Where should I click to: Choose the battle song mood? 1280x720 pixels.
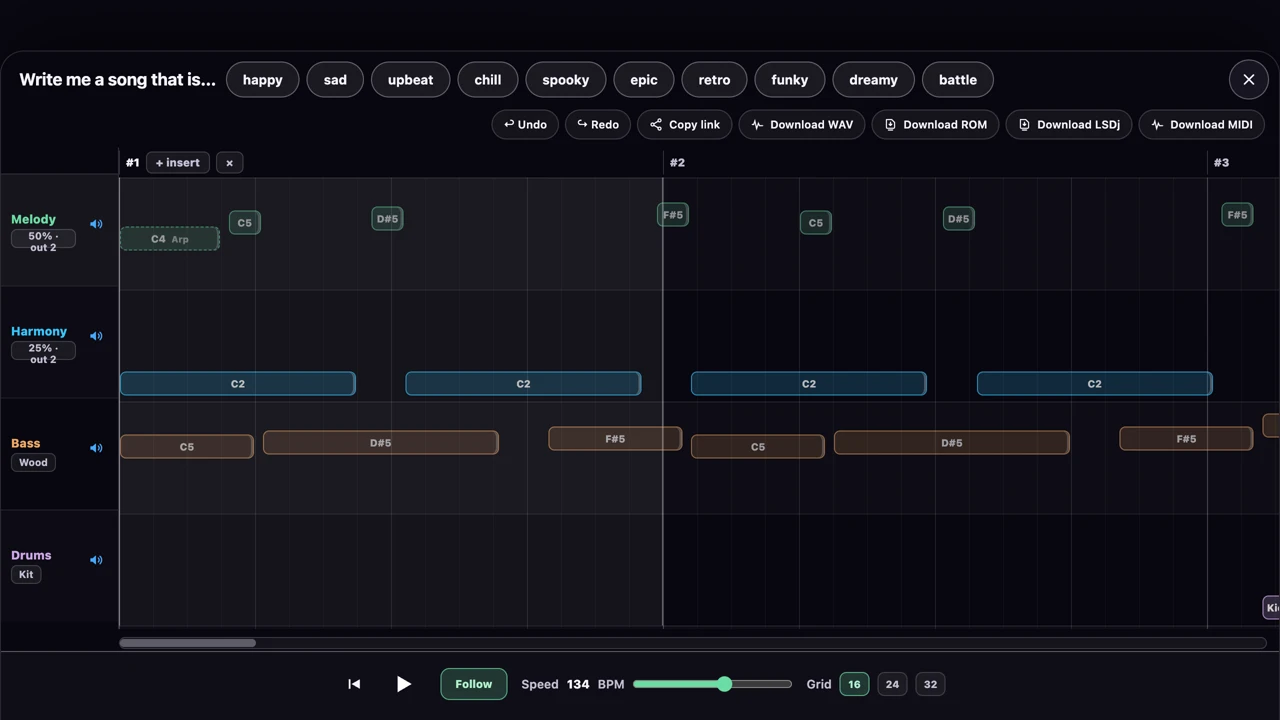(958, 80)
